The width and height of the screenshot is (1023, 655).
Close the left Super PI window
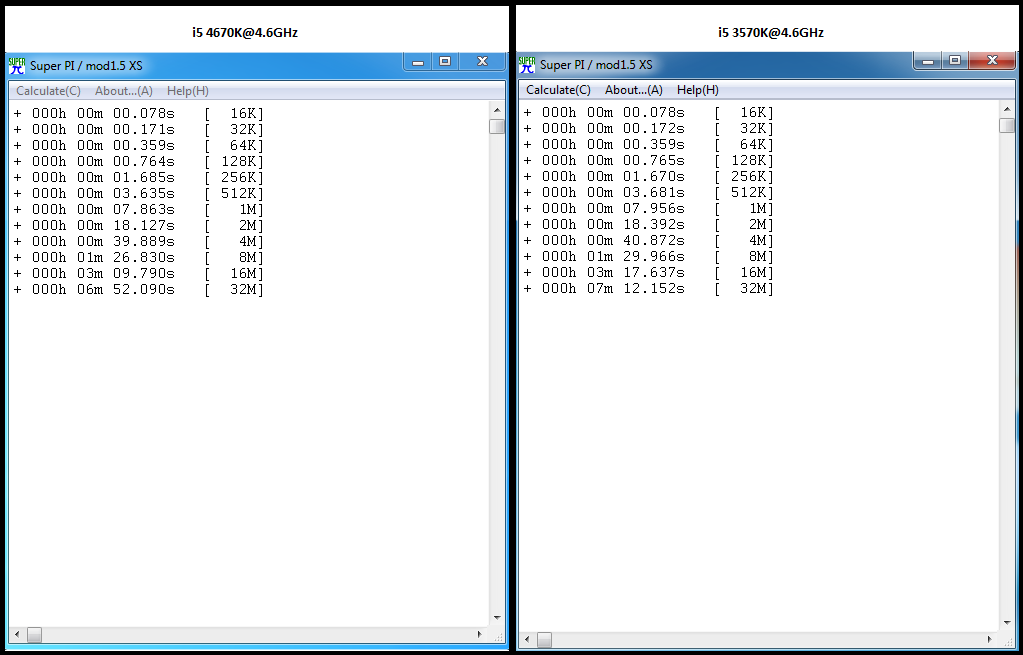pyautogui.click(x=482, y=62)
